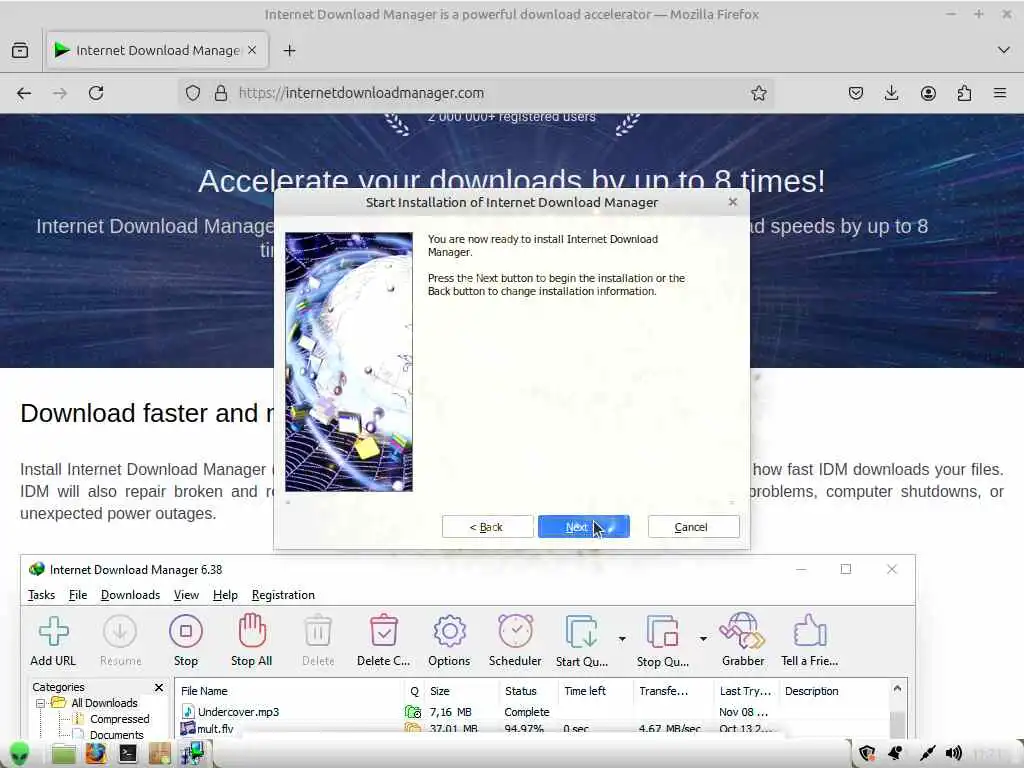Open a new tab with plus button
The image size is (1024, 768).
pyautogui.click(x=289, y=50)
